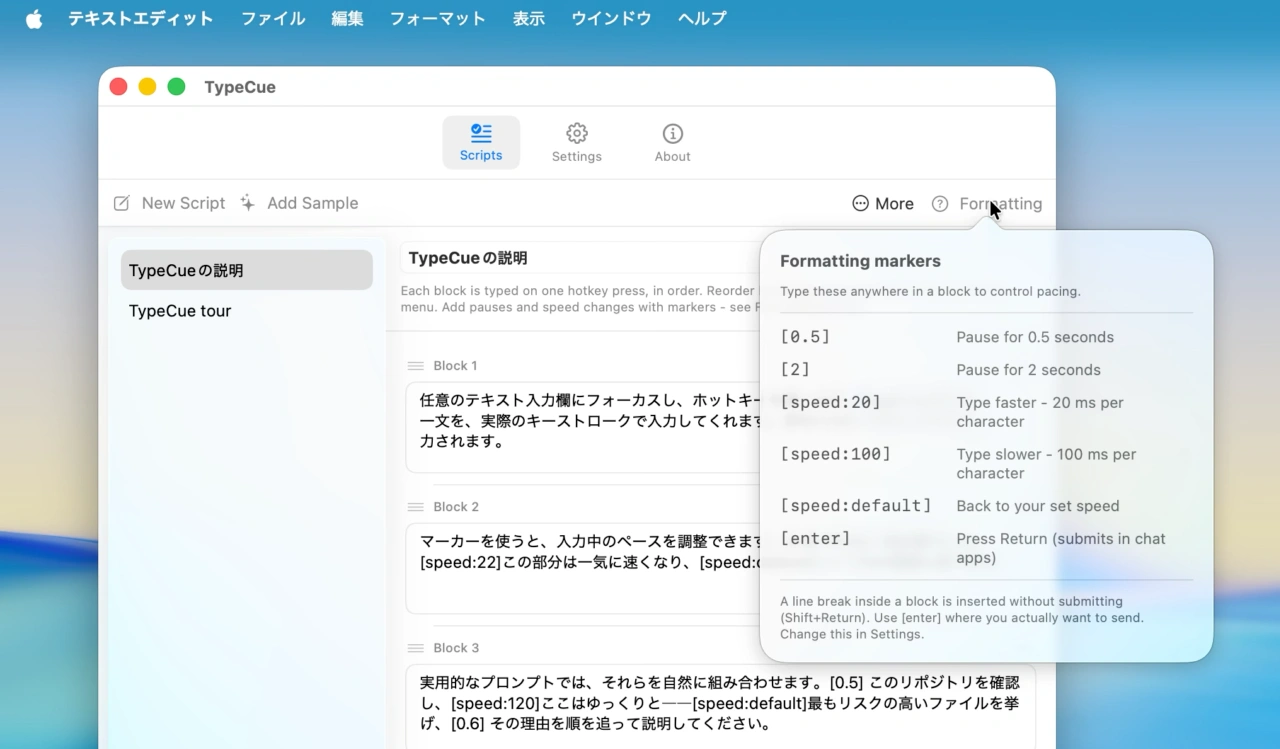Click the New Script compose icon
1280x749 pixels.
tap(122, 203)
